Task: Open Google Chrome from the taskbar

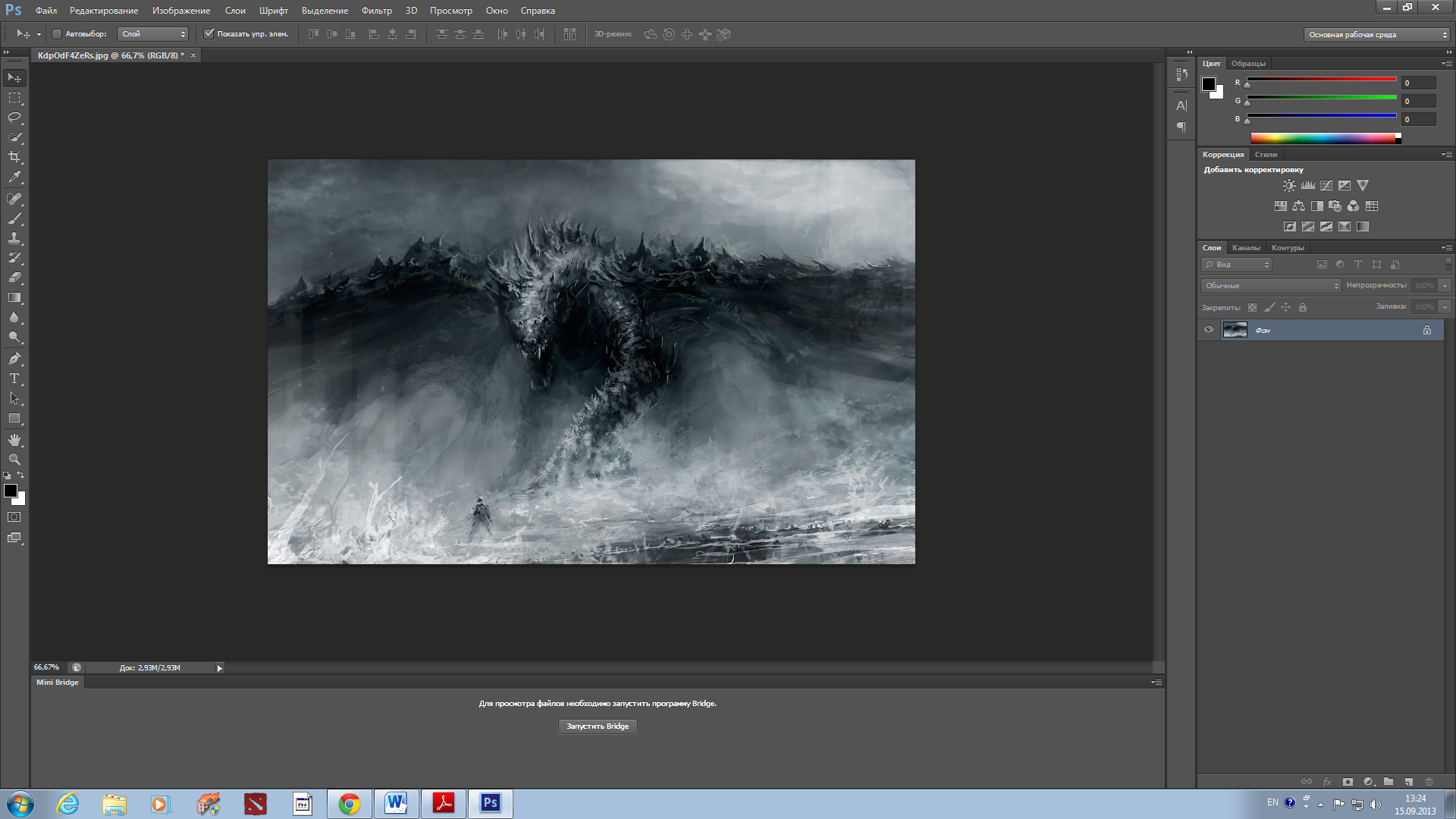Action: (x=350, y=804)
